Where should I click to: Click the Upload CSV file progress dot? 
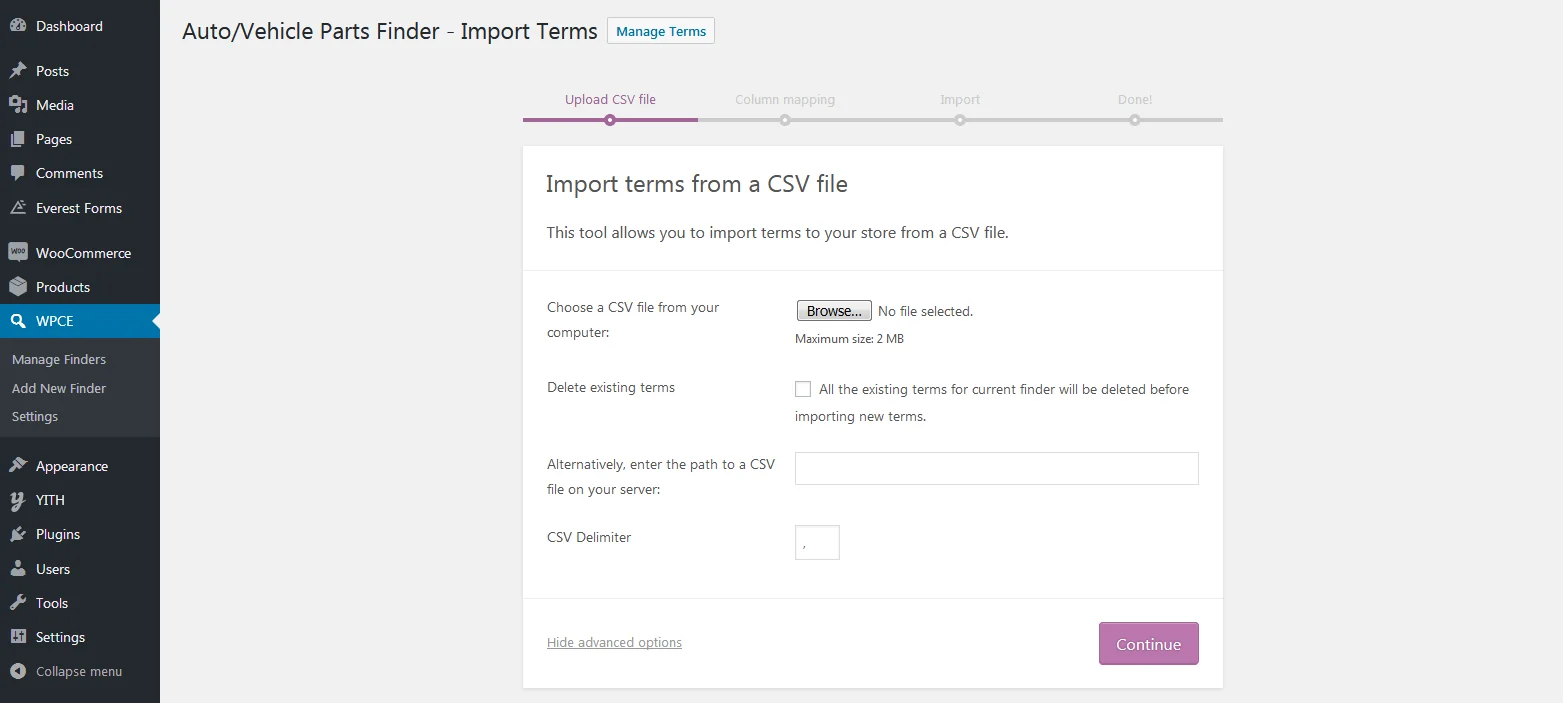coord(610,120)
